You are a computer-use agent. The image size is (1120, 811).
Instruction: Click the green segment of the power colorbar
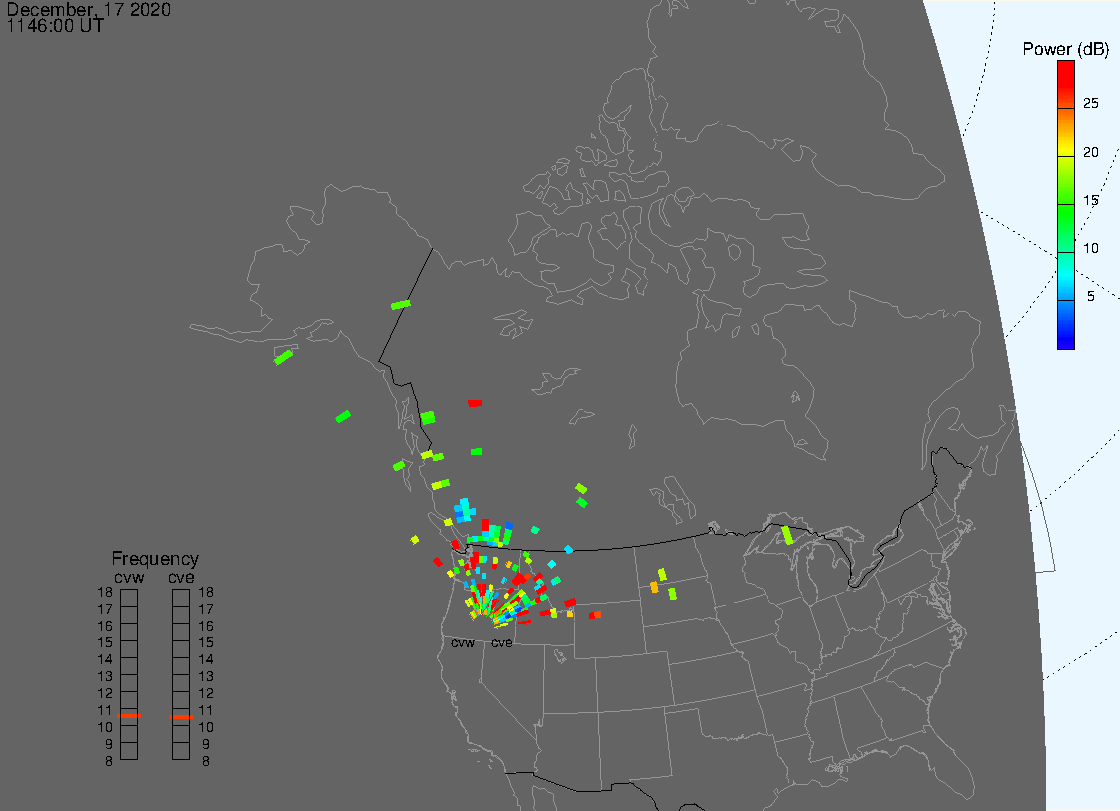click(1066, 229)
